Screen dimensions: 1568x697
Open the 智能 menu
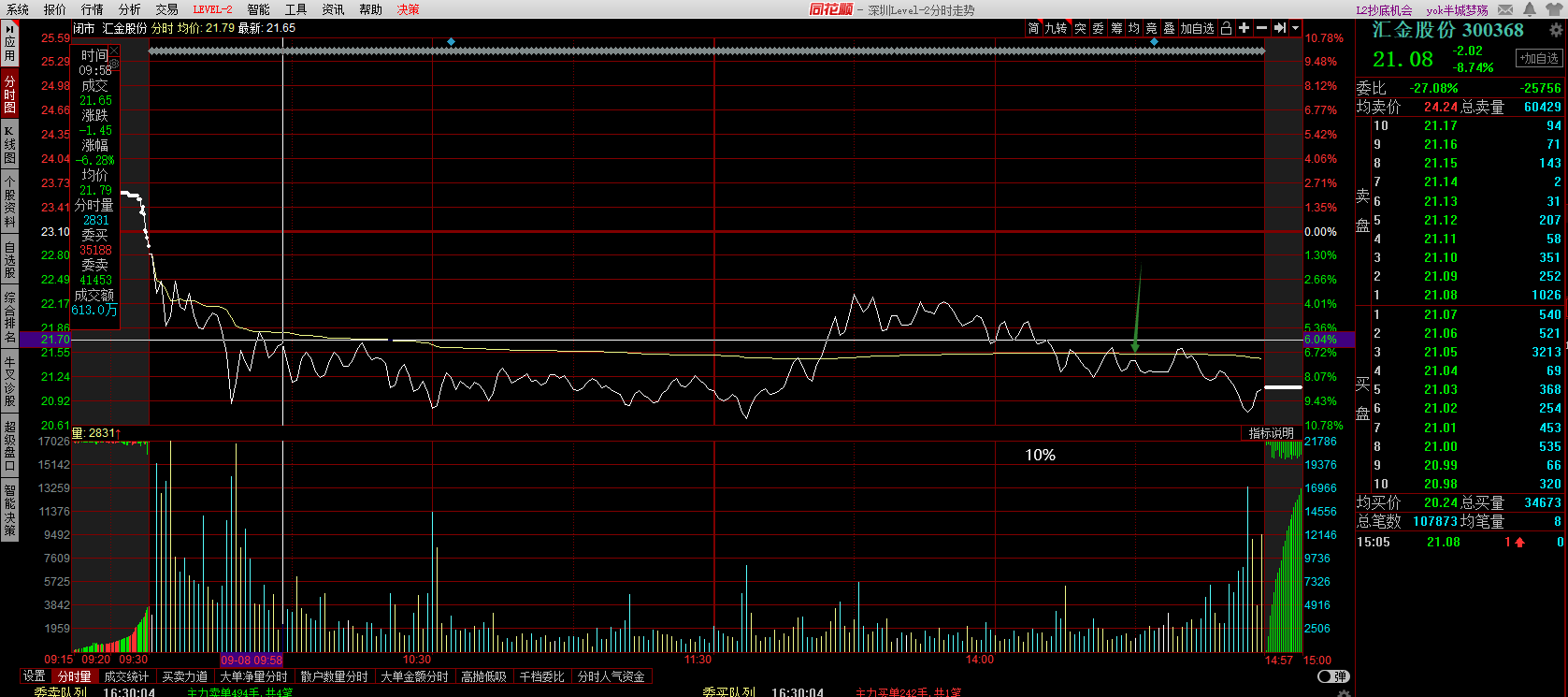(258, 9)
